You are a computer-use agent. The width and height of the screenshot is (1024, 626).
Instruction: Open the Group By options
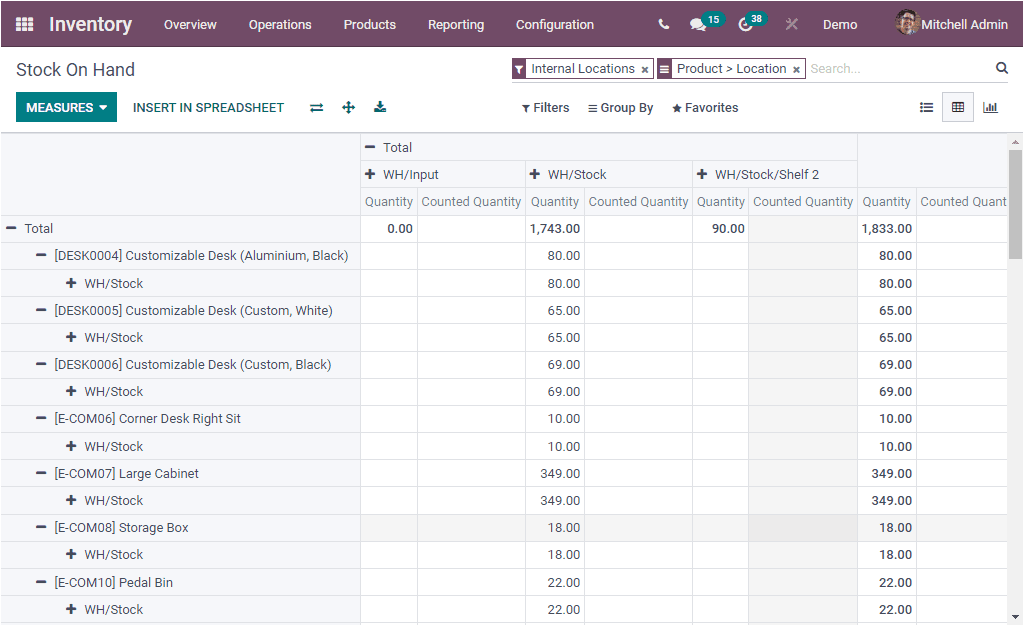pyautogui.click(x=620, y=107)
